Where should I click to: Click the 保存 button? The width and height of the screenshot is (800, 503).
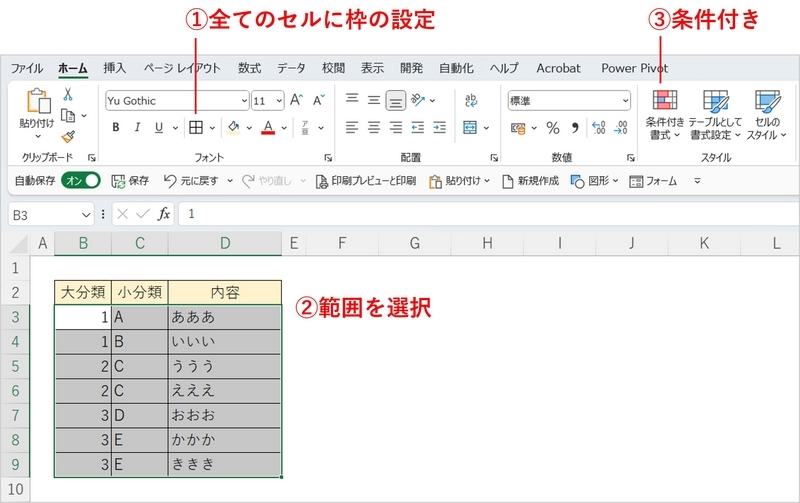click(x=131, y=181)
